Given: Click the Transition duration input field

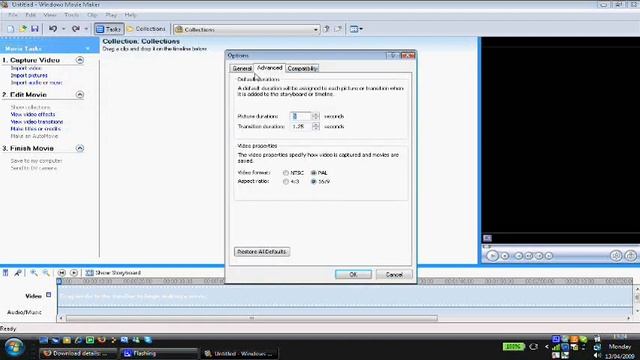Looking at the screenshot, I should coord(300,127).
